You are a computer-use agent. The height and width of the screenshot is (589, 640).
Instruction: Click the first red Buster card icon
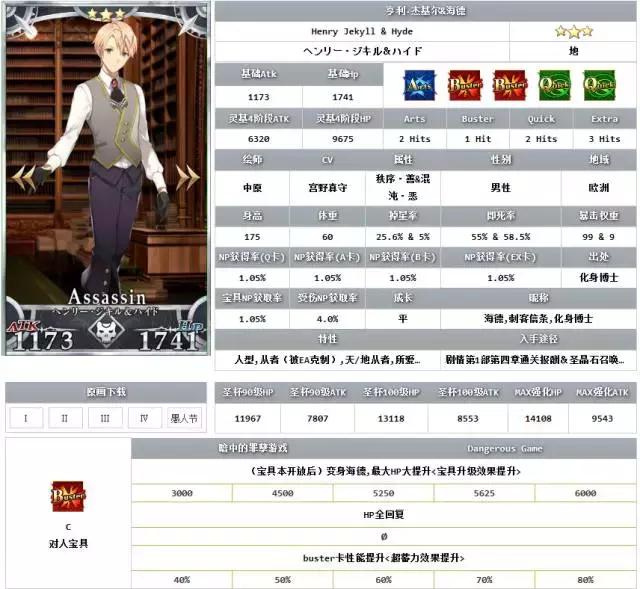tap(465, 85)
